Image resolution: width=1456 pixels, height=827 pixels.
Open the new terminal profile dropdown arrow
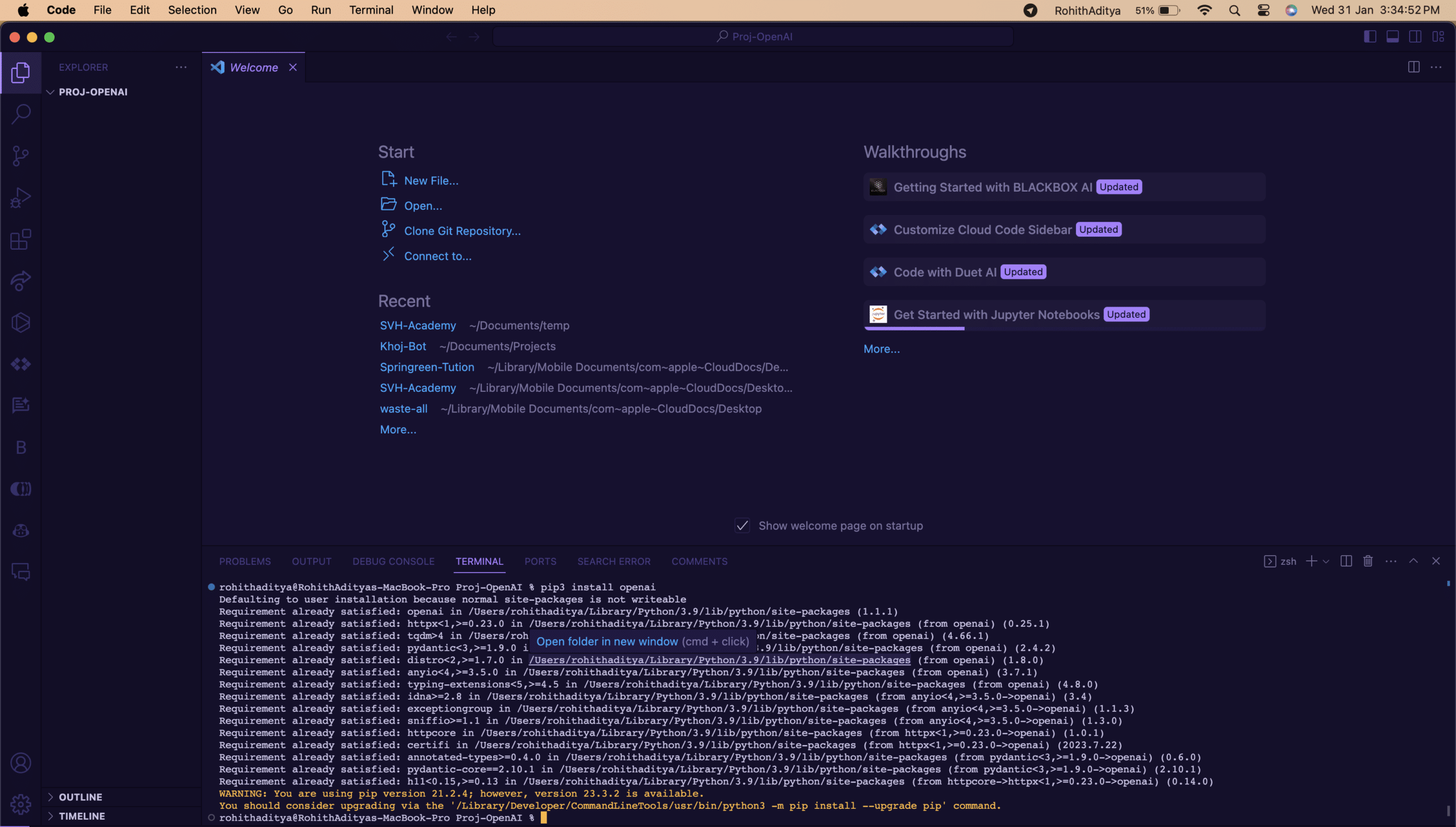[1326, 561]
